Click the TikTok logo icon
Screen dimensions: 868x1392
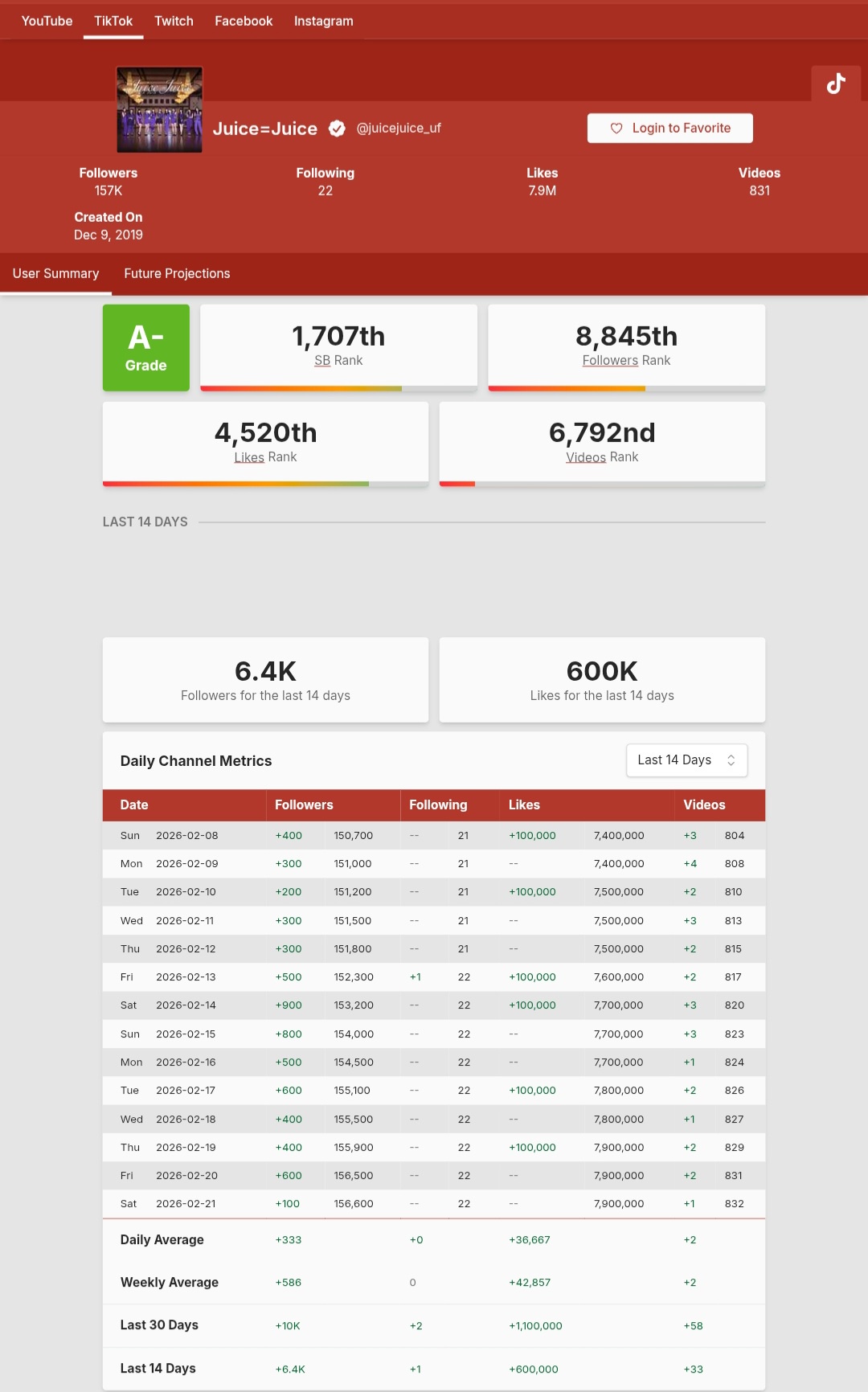click(836, 84)
